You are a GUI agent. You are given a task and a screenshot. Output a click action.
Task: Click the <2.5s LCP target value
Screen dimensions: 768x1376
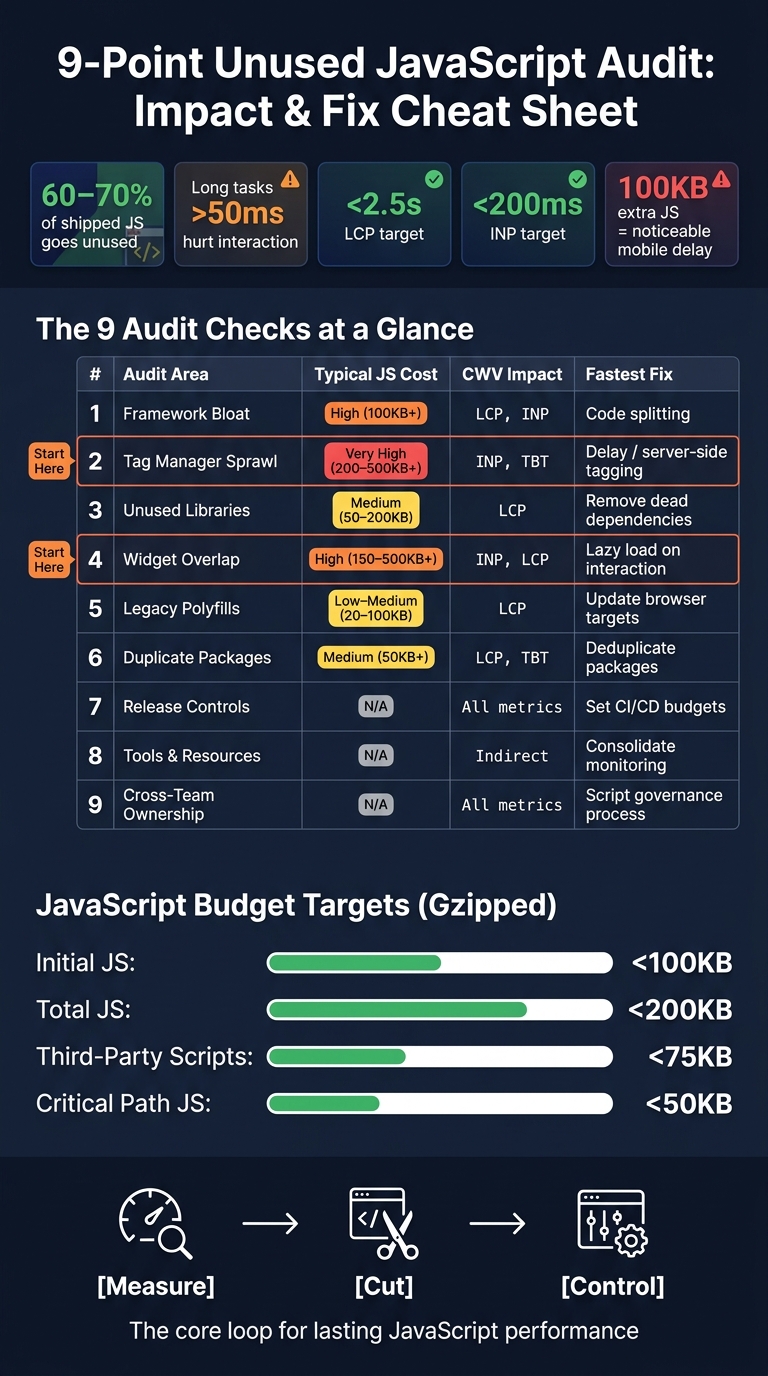(x=384, y=206)
